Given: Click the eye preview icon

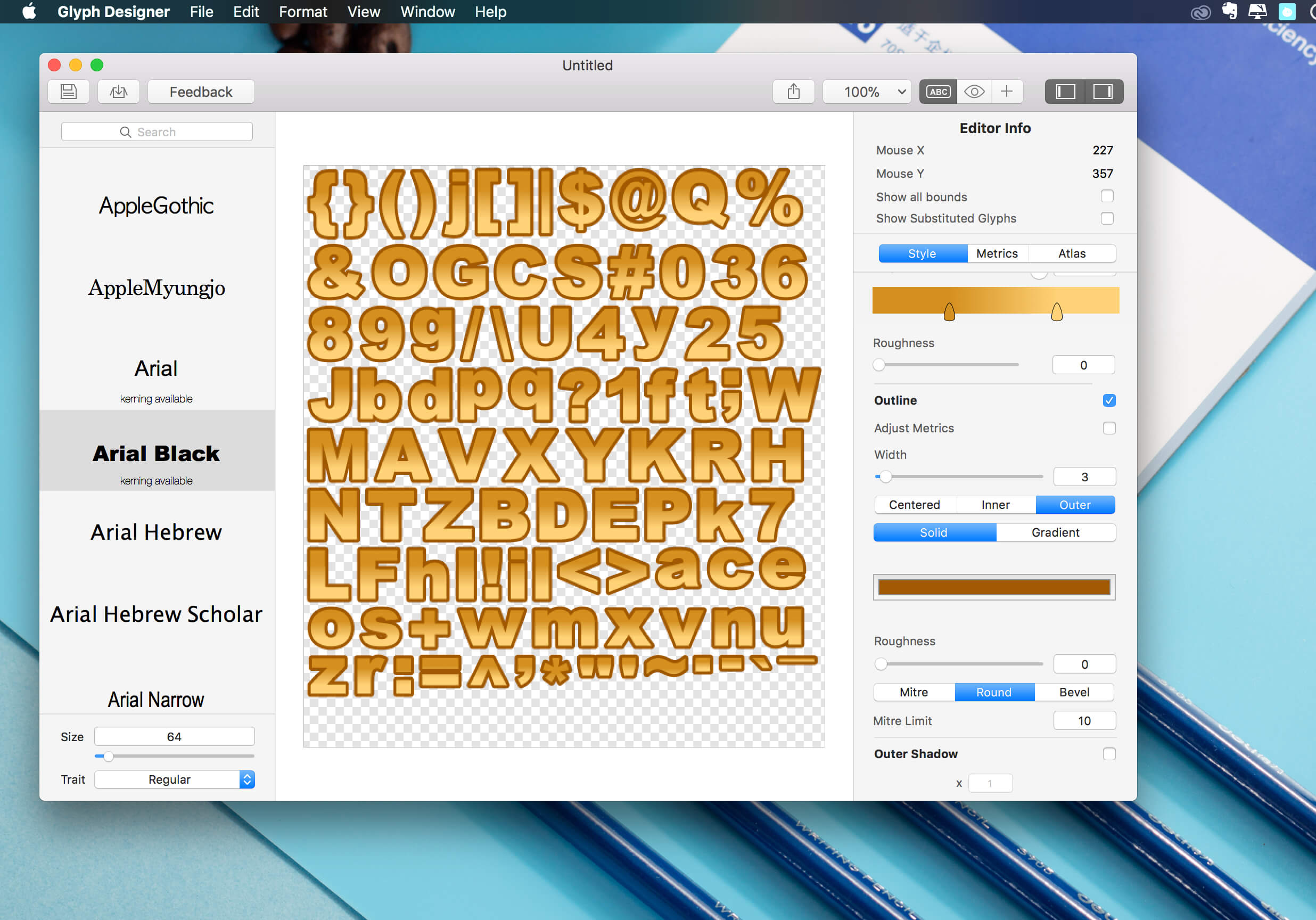Looking at the screenshot, I should [x=974, y=92].
